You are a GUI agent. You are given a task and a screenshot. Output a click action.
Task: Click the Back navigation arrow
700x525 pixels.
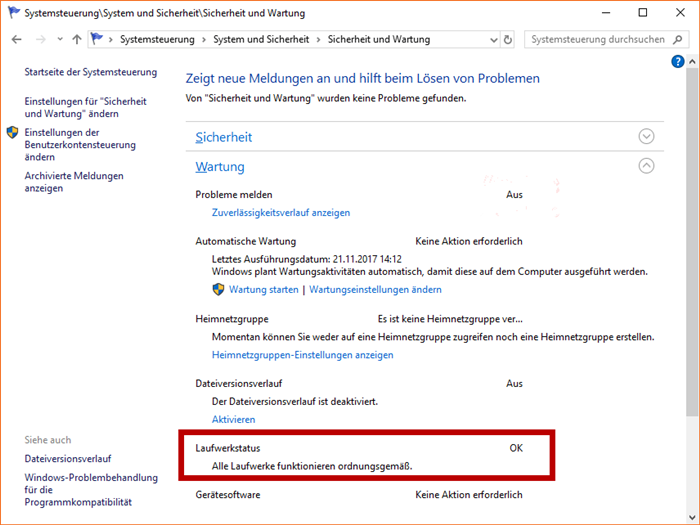click(17, 39)
